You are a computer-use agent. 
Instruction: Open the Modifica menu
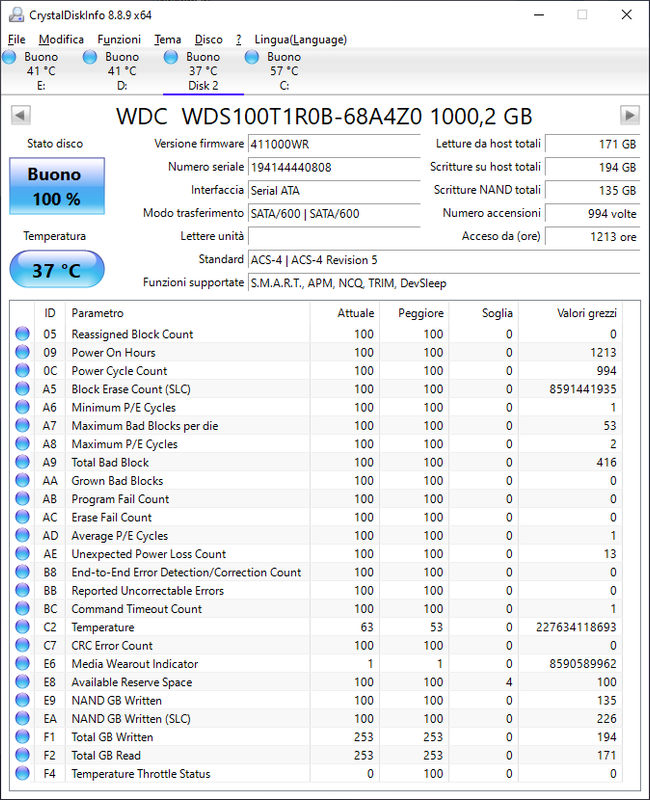[x=61, y=39]
